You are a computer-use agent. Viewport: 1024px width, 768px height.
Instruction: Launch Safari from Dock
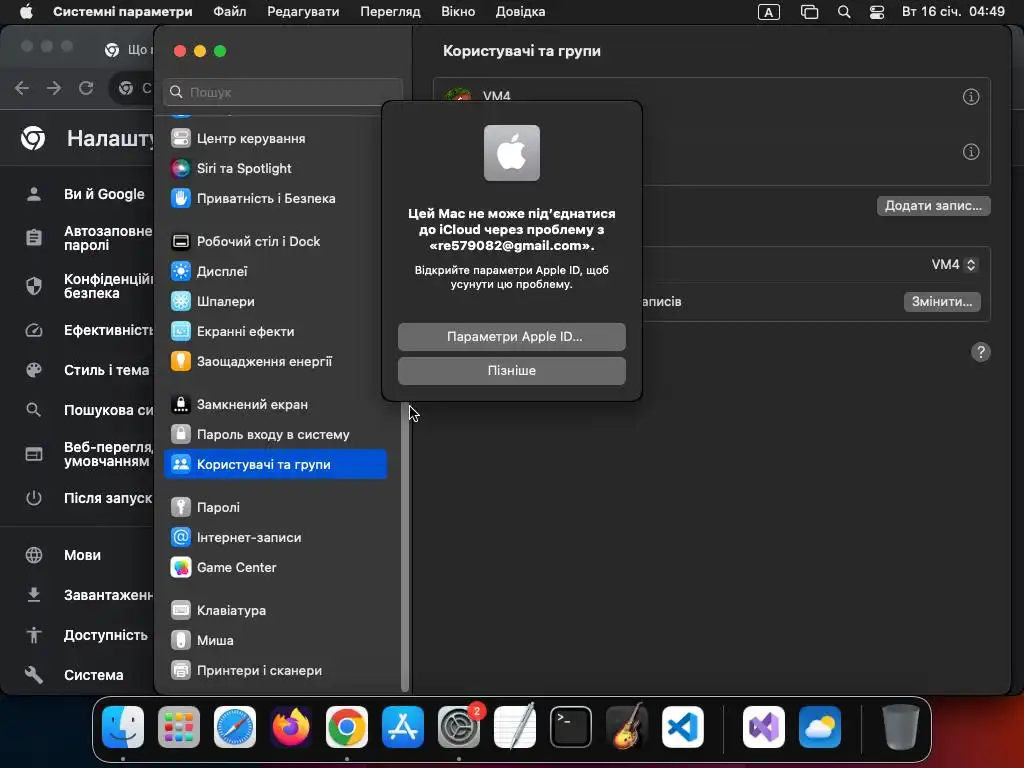point(235,727)
